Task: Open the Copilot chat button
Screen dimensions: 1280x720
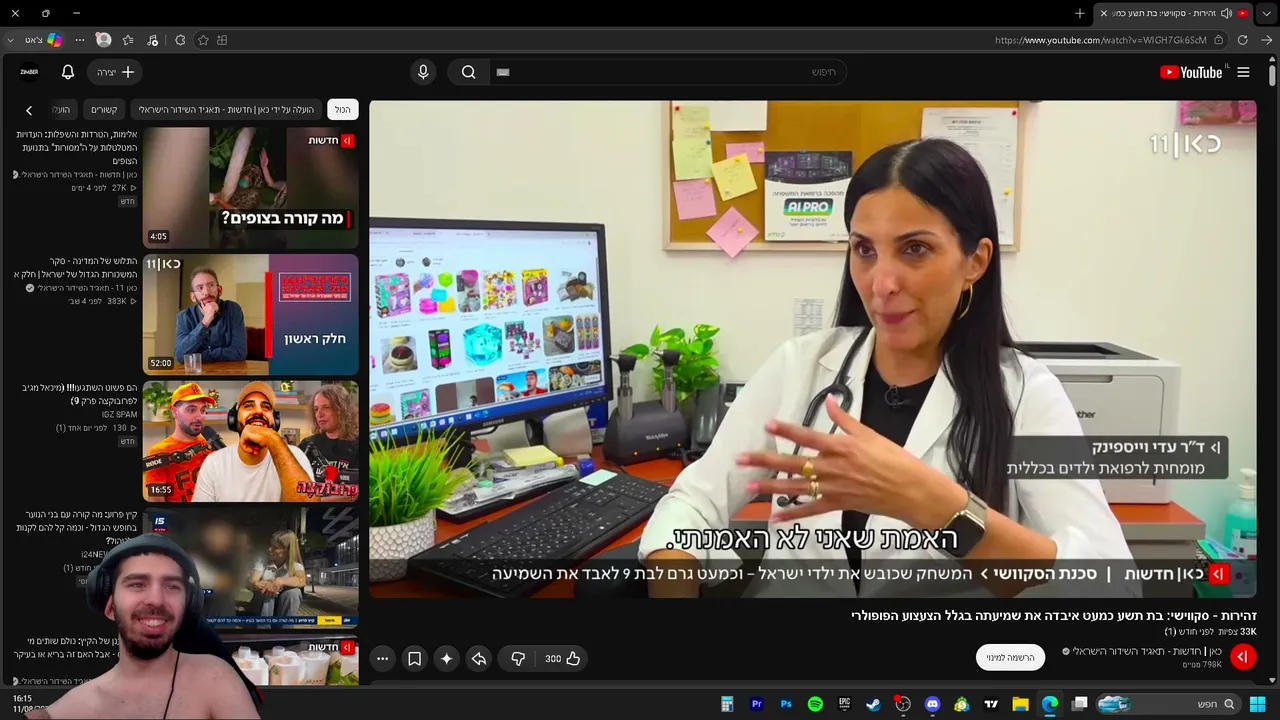Action: click(x=45, y=40)
